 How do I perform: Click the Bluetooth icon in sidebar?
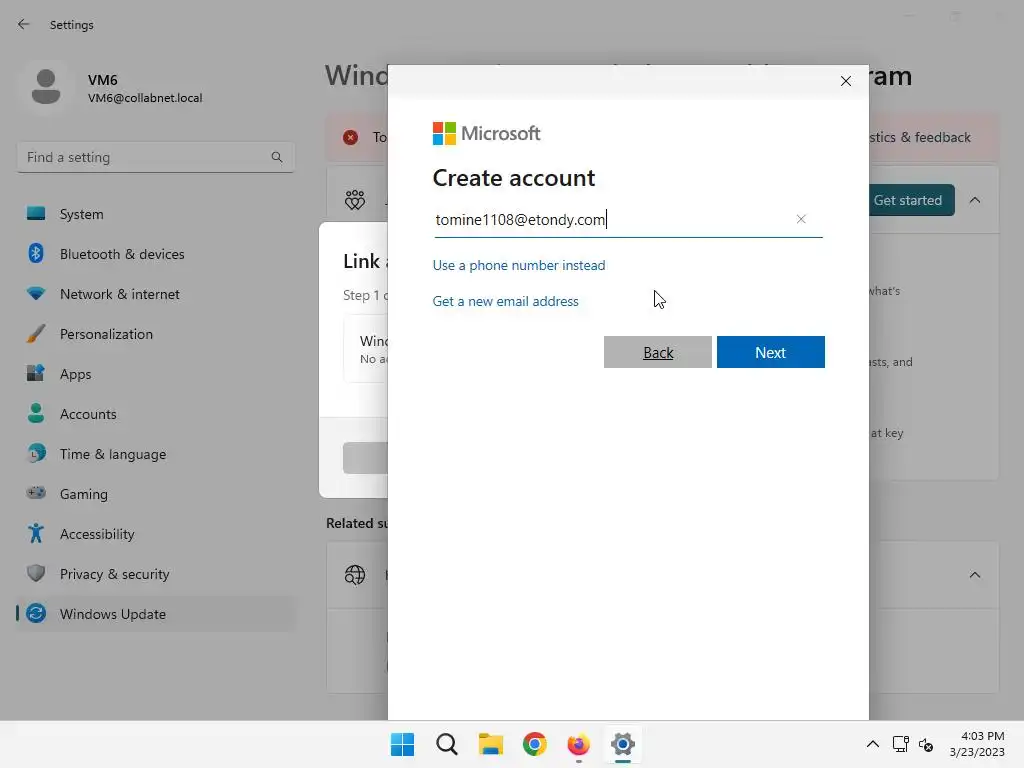pyautogui.click(x=36, y=253)
